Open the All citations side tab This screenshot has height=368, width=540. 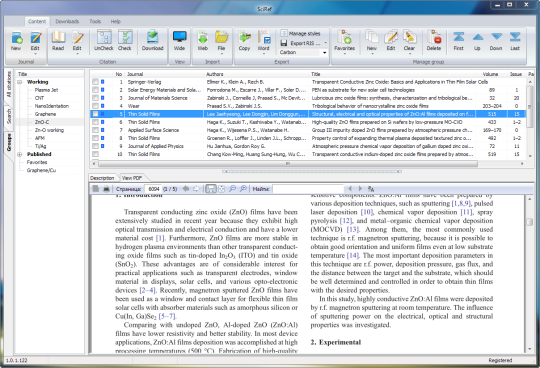[x=9, y=84]
